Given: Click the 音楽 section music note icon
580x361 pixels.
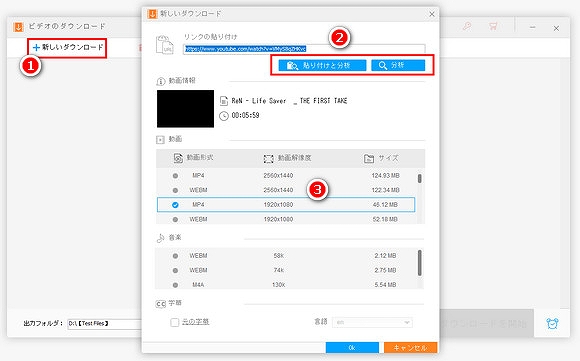Looking at the screenshot, I should pyautogui.click(x=161, y=238).
